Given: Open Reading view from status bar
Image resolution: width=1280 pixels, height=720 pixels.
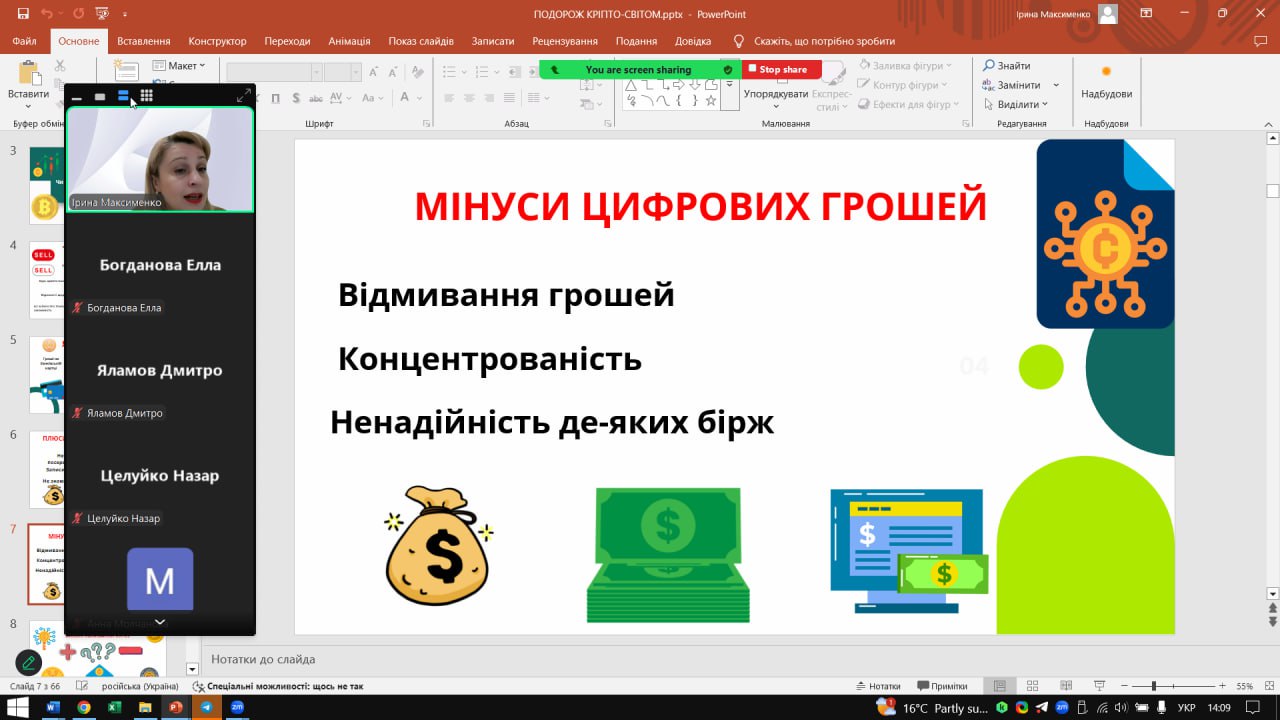Looking at the screenshot, I should coord(1067,686).
